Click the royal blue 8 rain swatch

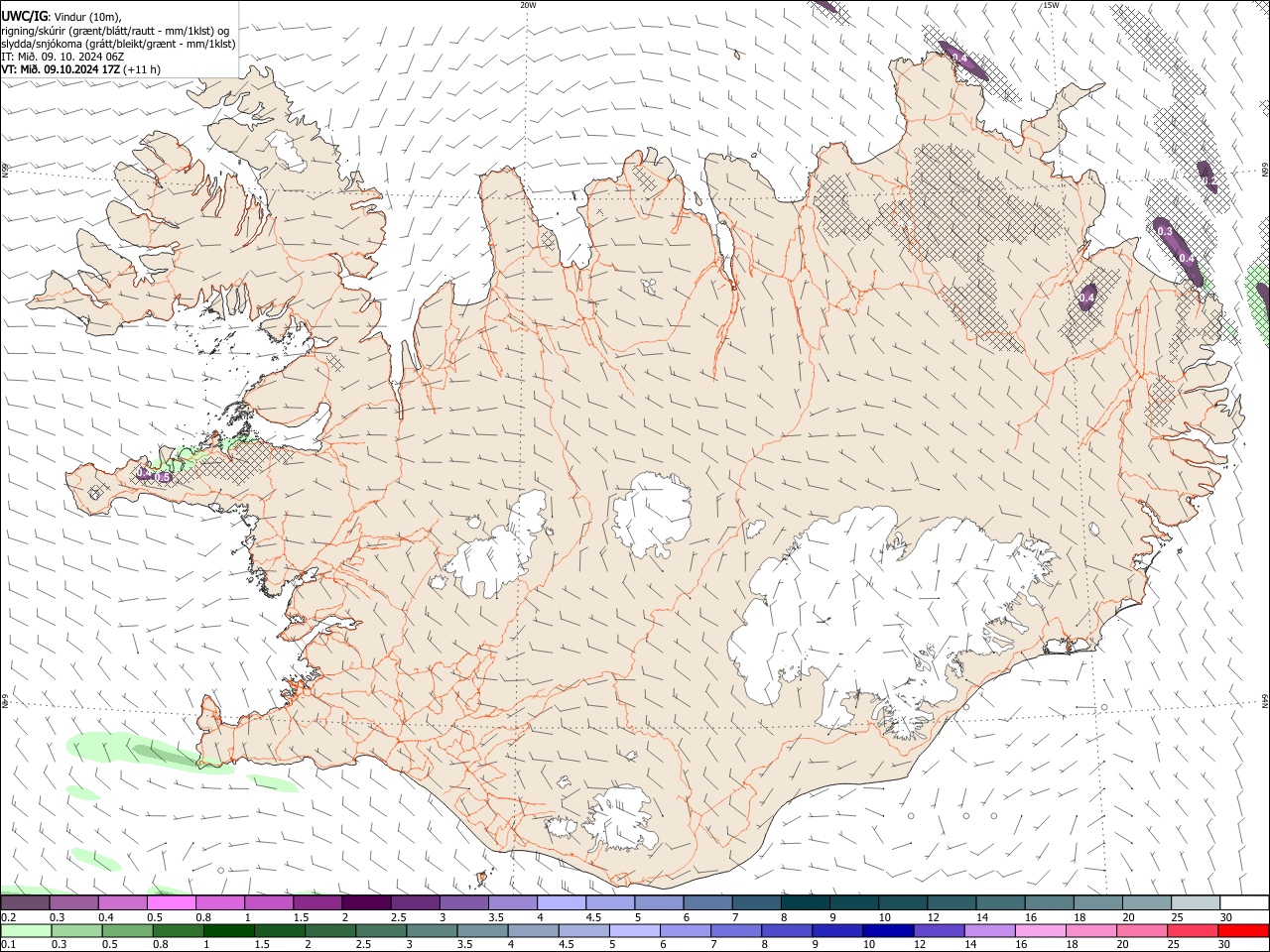[x=786, y=930]
